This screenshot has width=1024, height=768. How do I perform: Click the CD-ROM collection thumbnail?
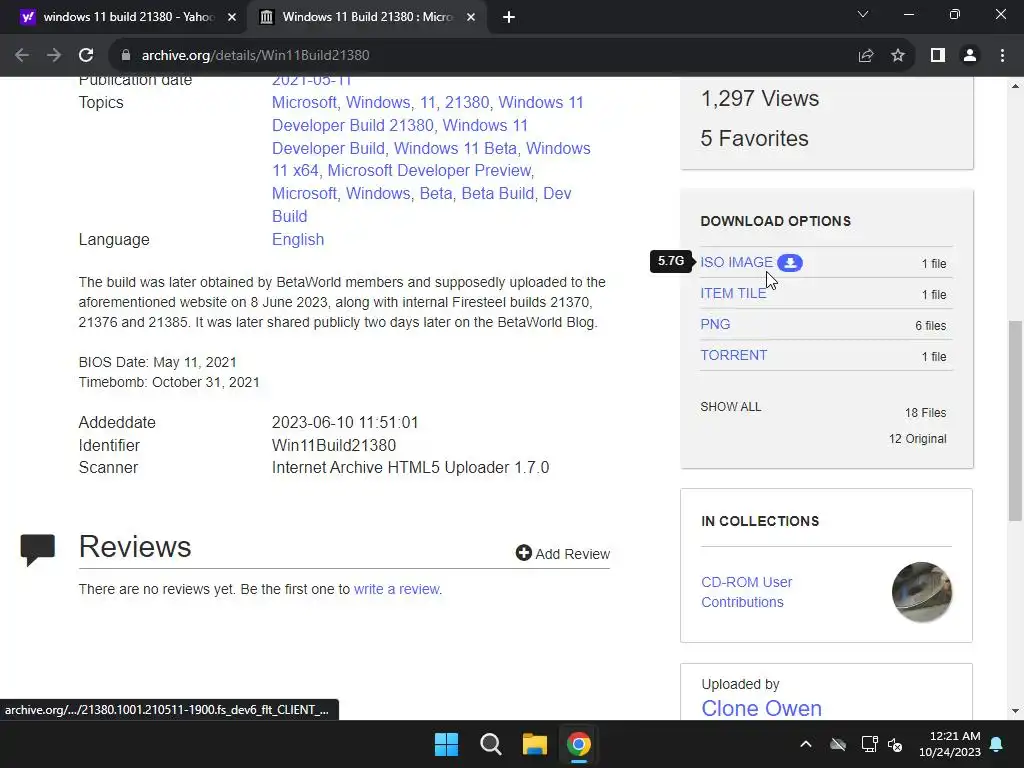921,592
